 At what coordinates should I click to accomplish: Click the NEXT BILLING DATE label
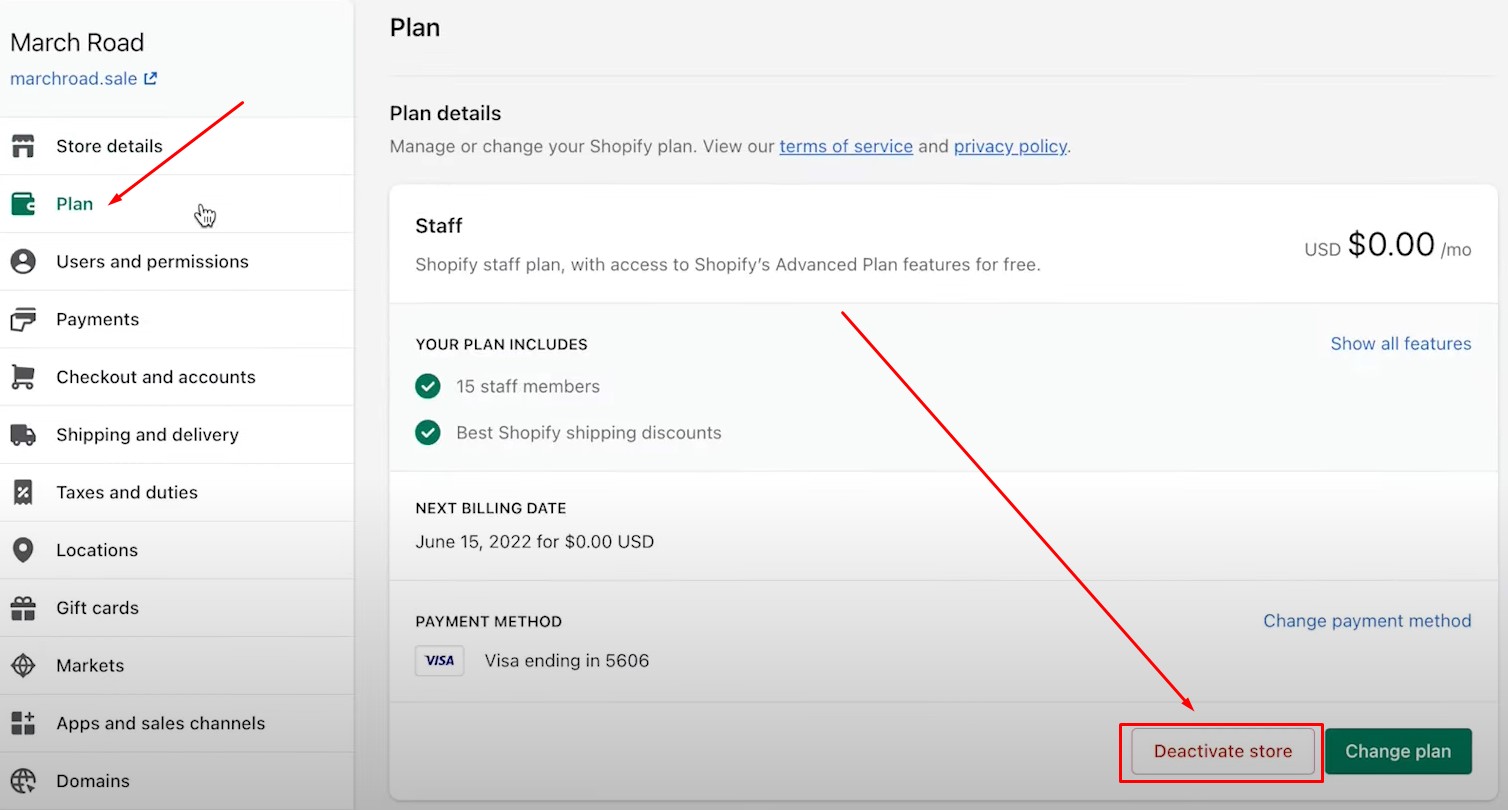pyautogui.click(x=491, y=508)
